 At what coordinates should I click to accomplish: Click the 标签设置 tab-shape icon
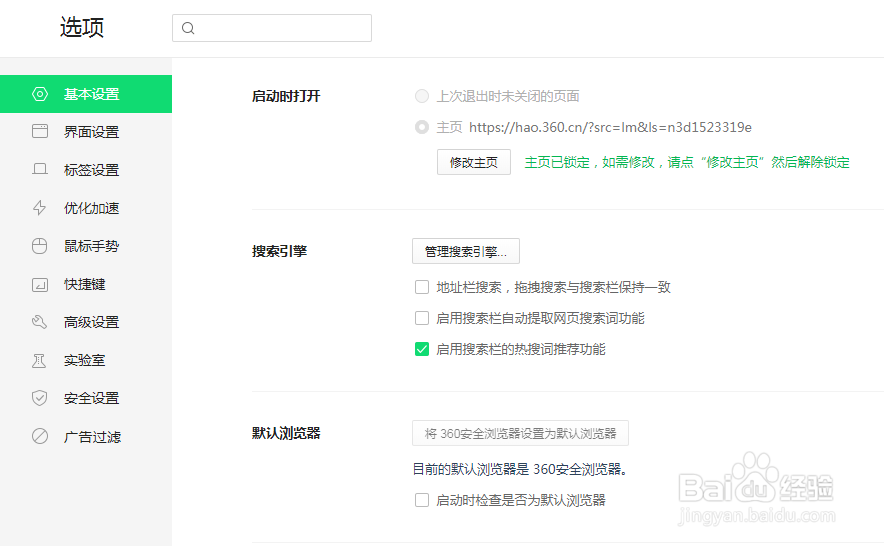[39, 169]
